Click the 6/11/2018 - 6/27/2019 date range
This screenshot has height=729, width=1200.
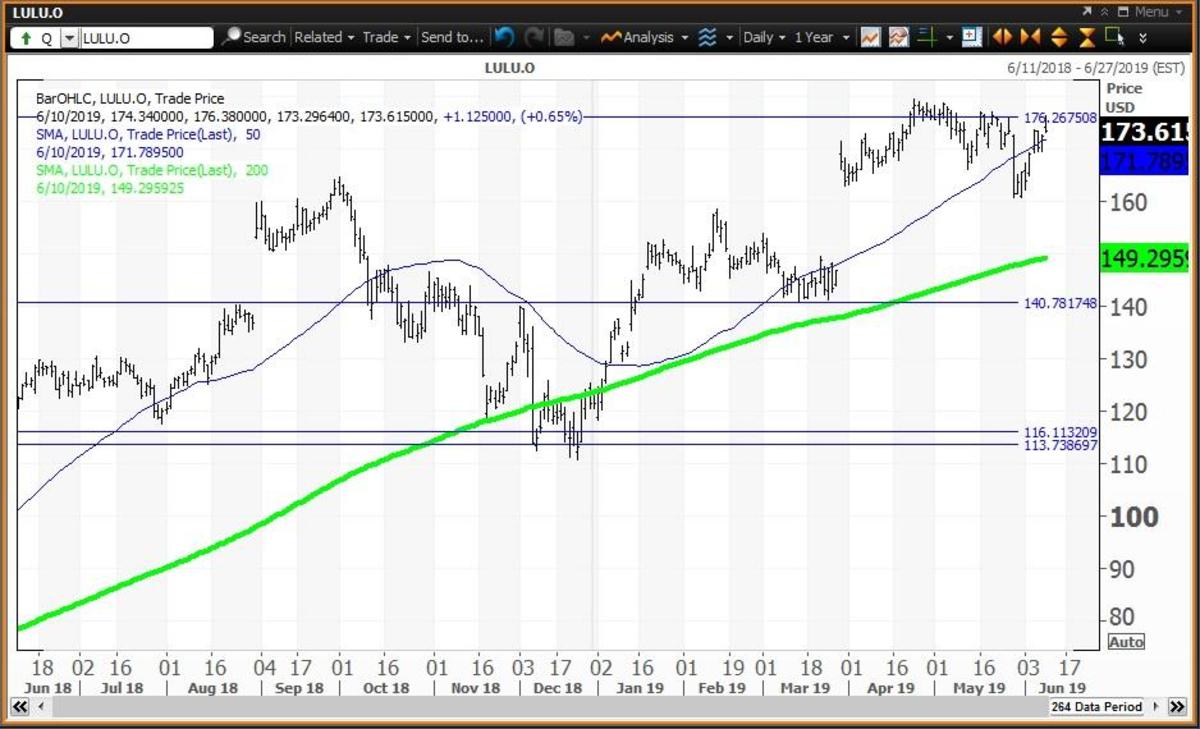point(1095,68)
